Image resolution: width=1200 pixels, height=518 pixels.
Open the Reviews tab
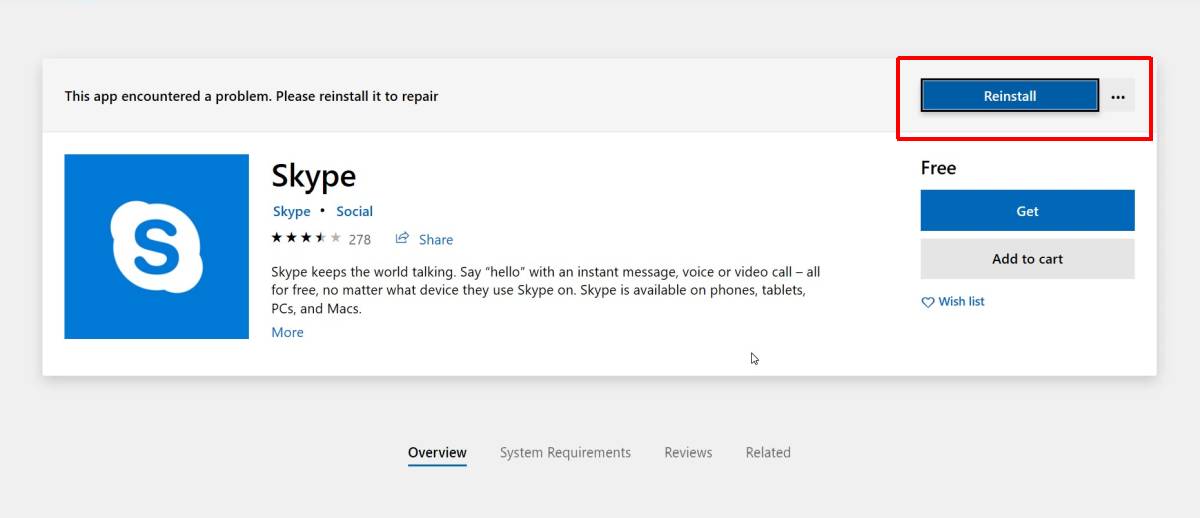(x=688, y=453)
